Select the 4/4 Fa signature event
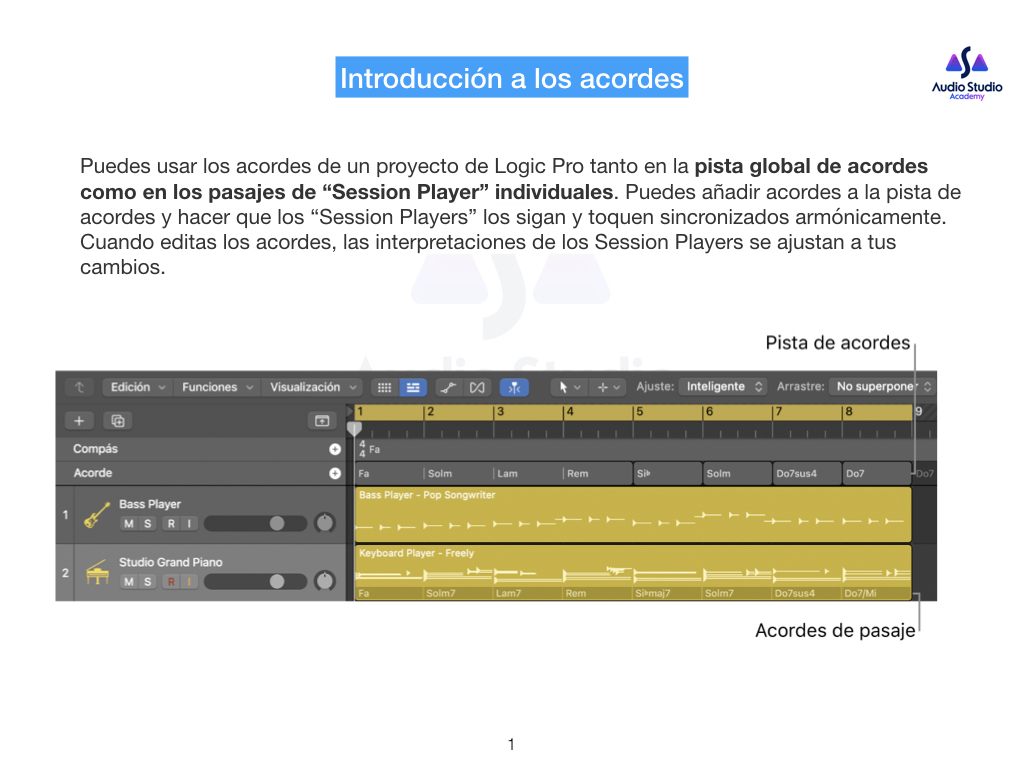This screenshot has width=1024, height=768. click(x=370, y=449)
